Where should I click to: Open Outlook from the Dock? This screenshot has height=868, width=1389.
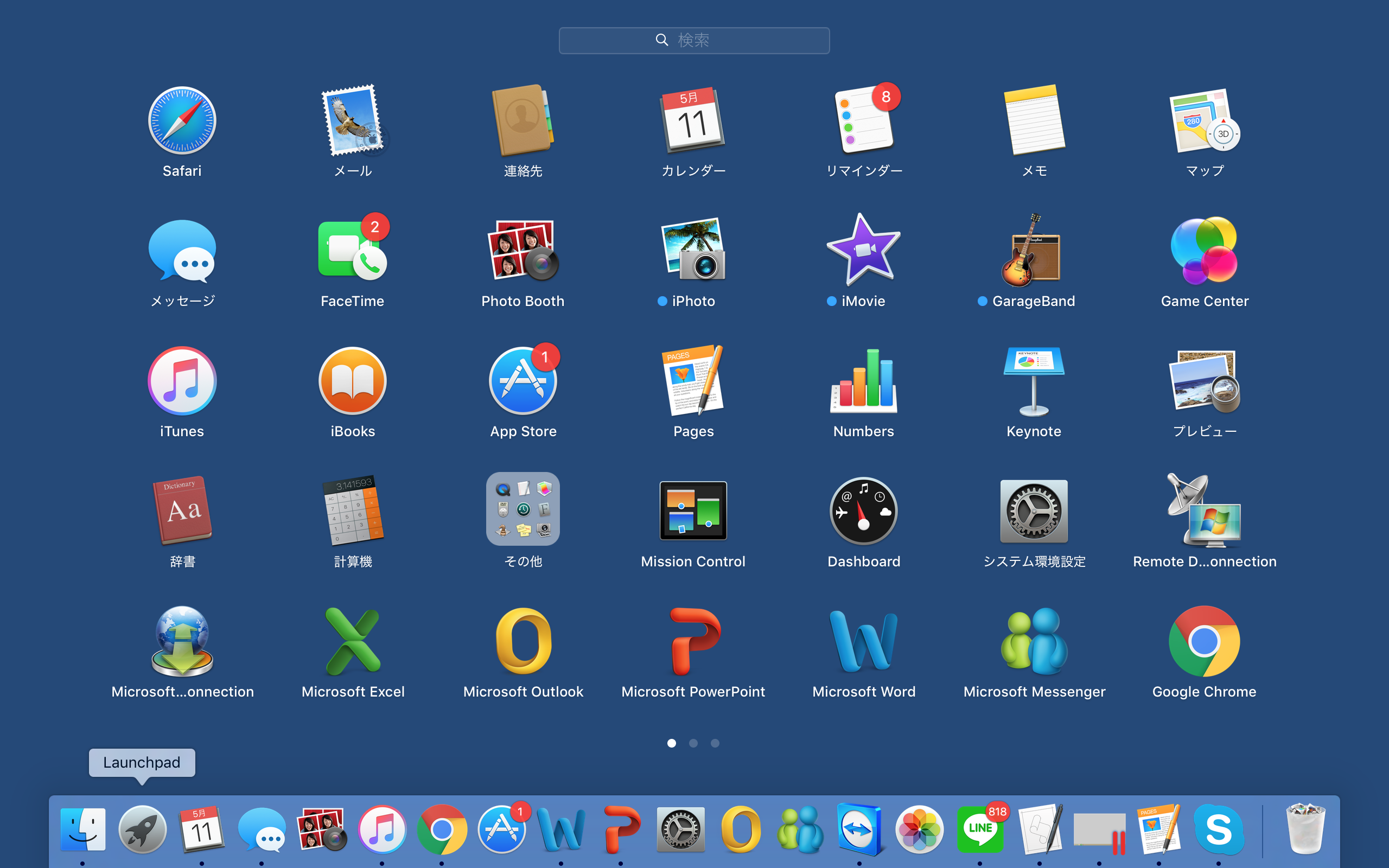coord(741,829)
